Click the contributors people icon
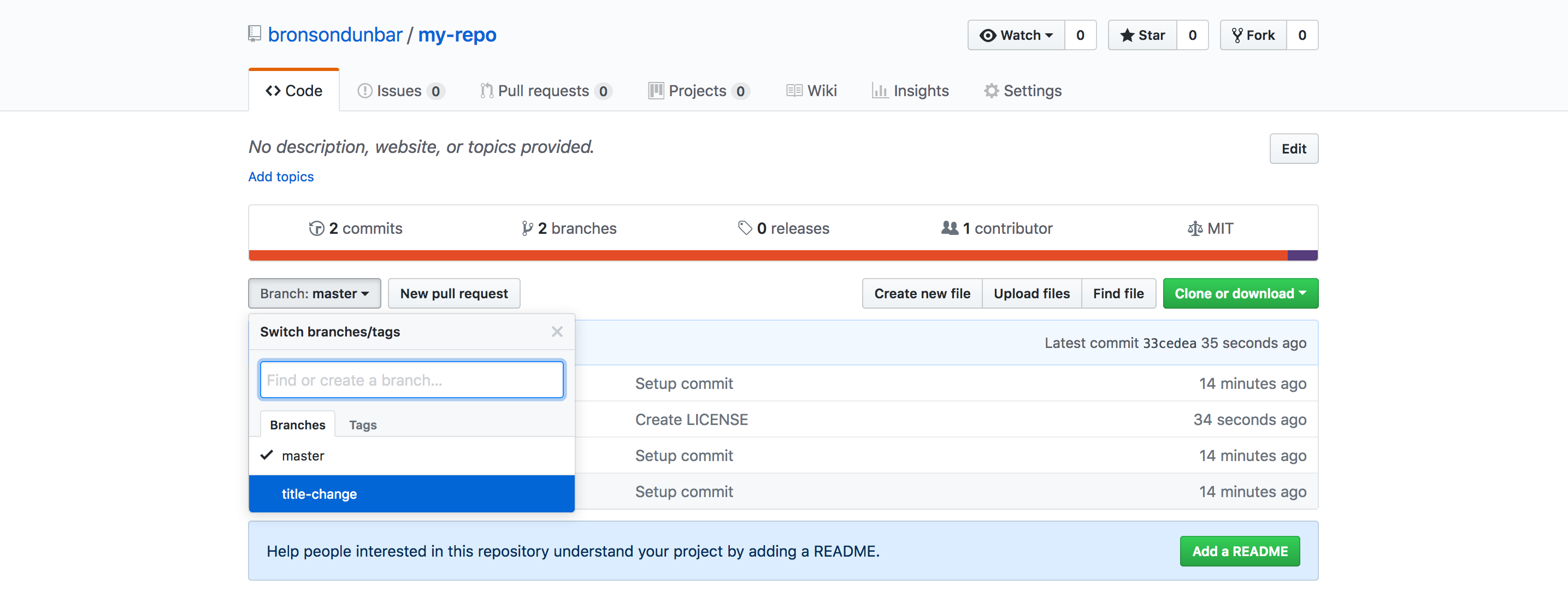Image resolution: width=1568 pixels, height=614 pixels. click(950, 228)
